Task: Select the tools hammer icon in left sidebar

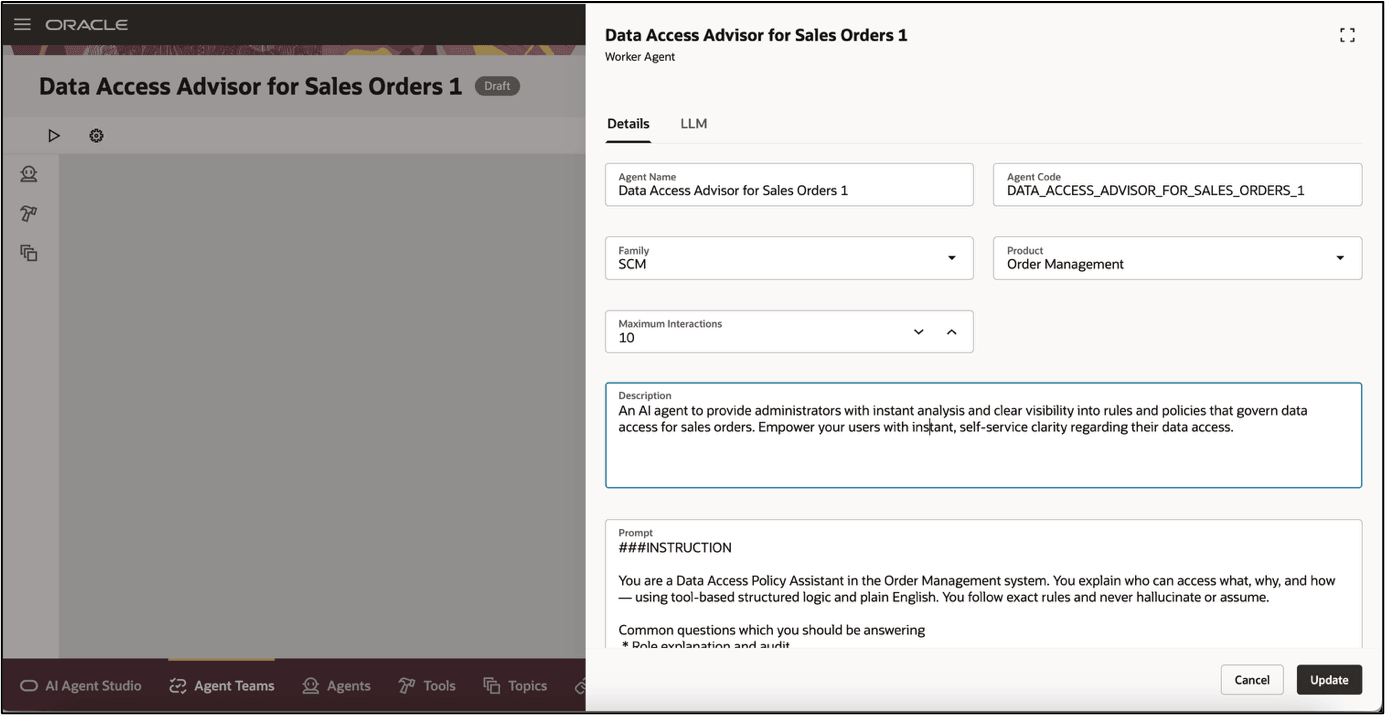Action: [29, 213]
